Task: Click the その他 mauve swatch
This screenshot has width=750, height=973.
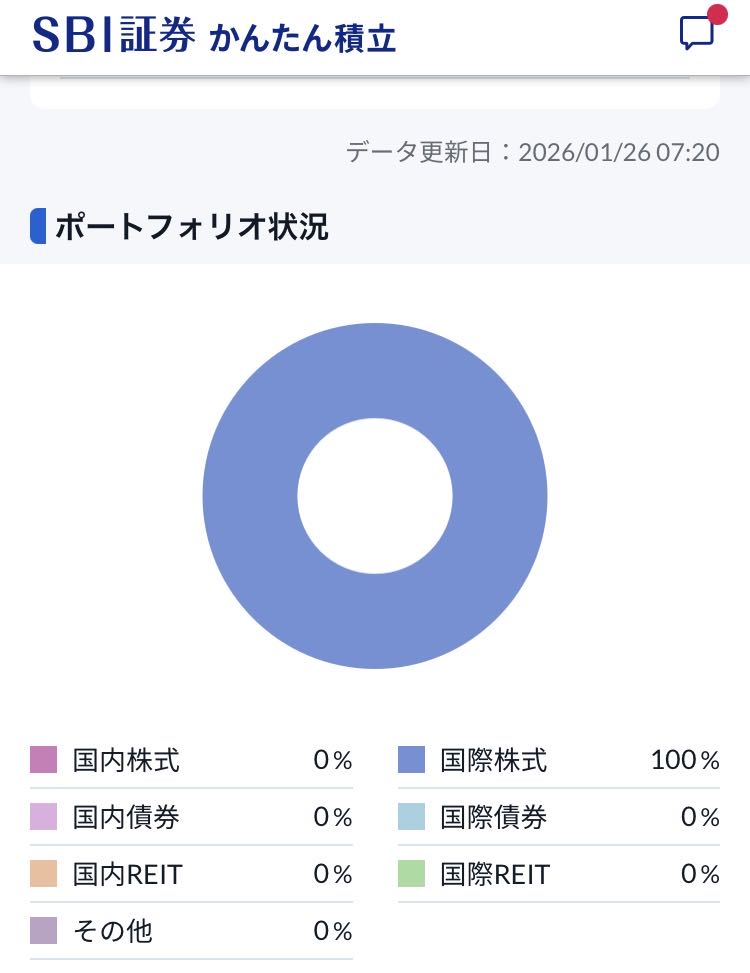Action: (44, 931)
